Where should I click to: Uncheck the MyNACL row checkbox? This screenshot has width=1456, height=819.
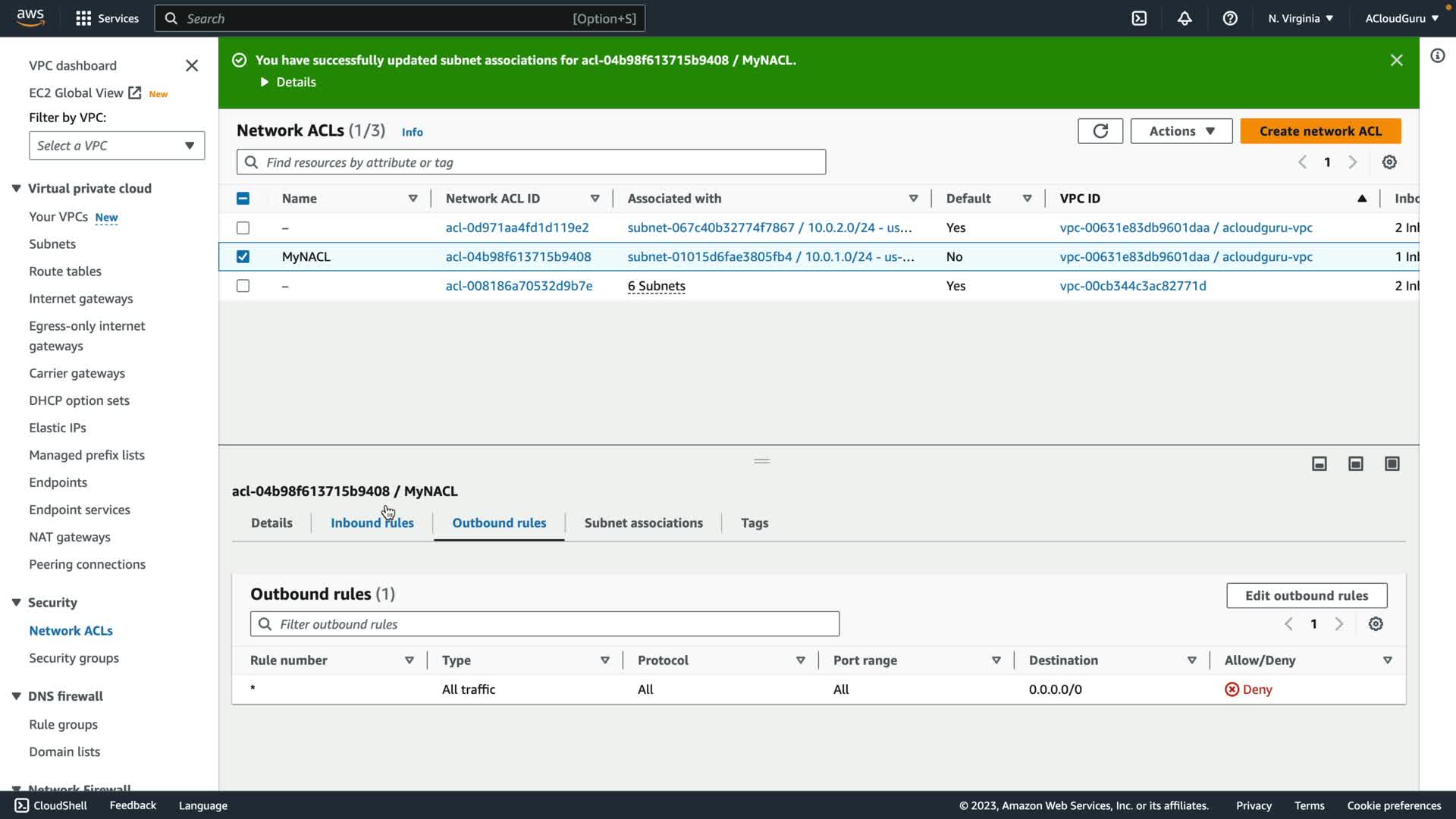point(243,257)
